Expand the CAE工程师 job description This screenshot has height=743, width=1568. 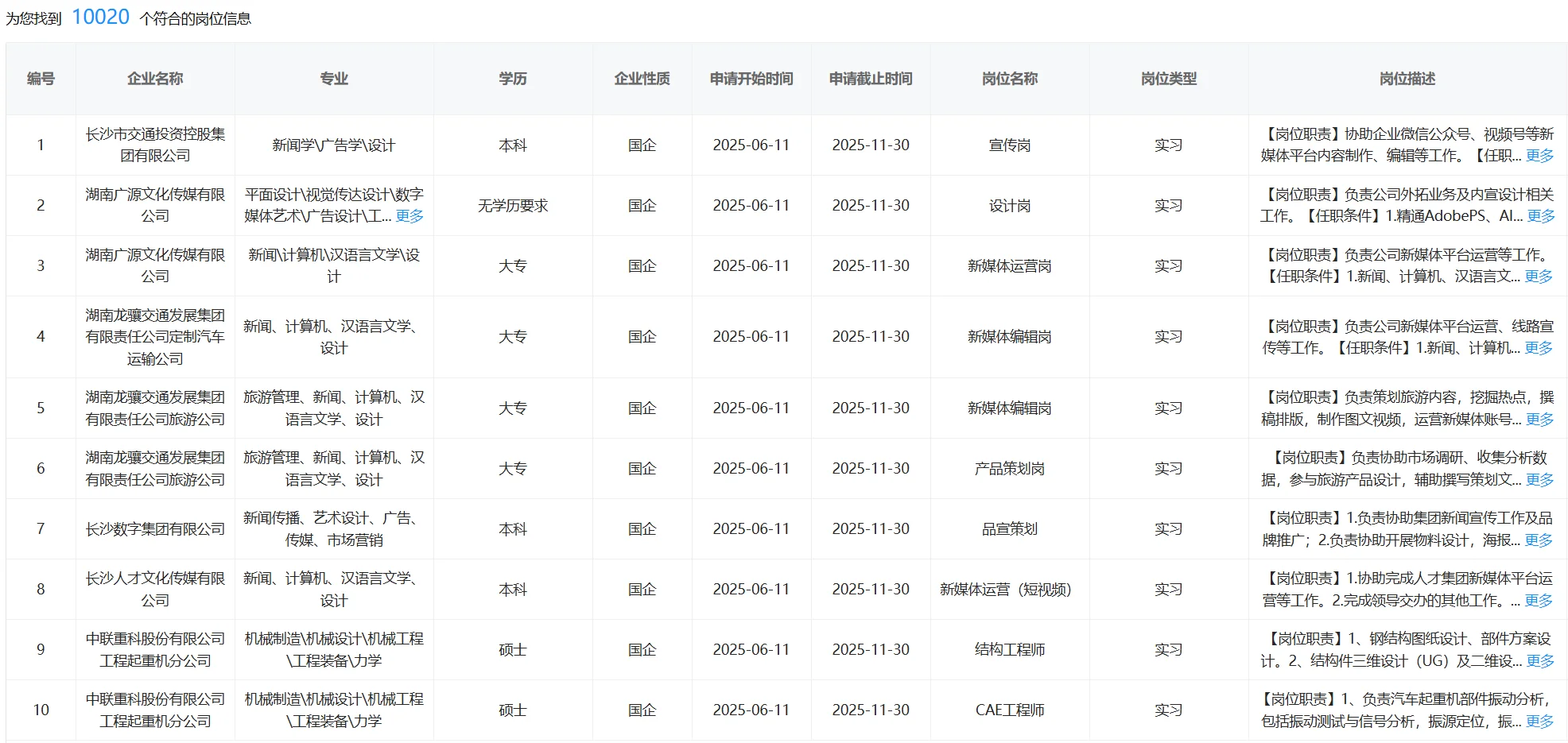coord(1539,723)
